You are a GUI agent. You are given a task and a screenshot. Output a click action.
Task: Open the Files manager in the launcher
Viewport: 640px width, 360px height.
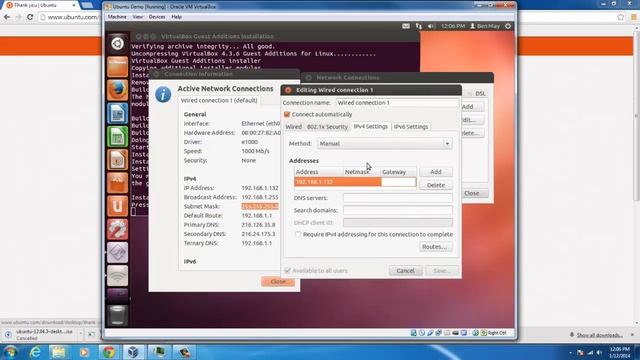click(x=118, y=67)
